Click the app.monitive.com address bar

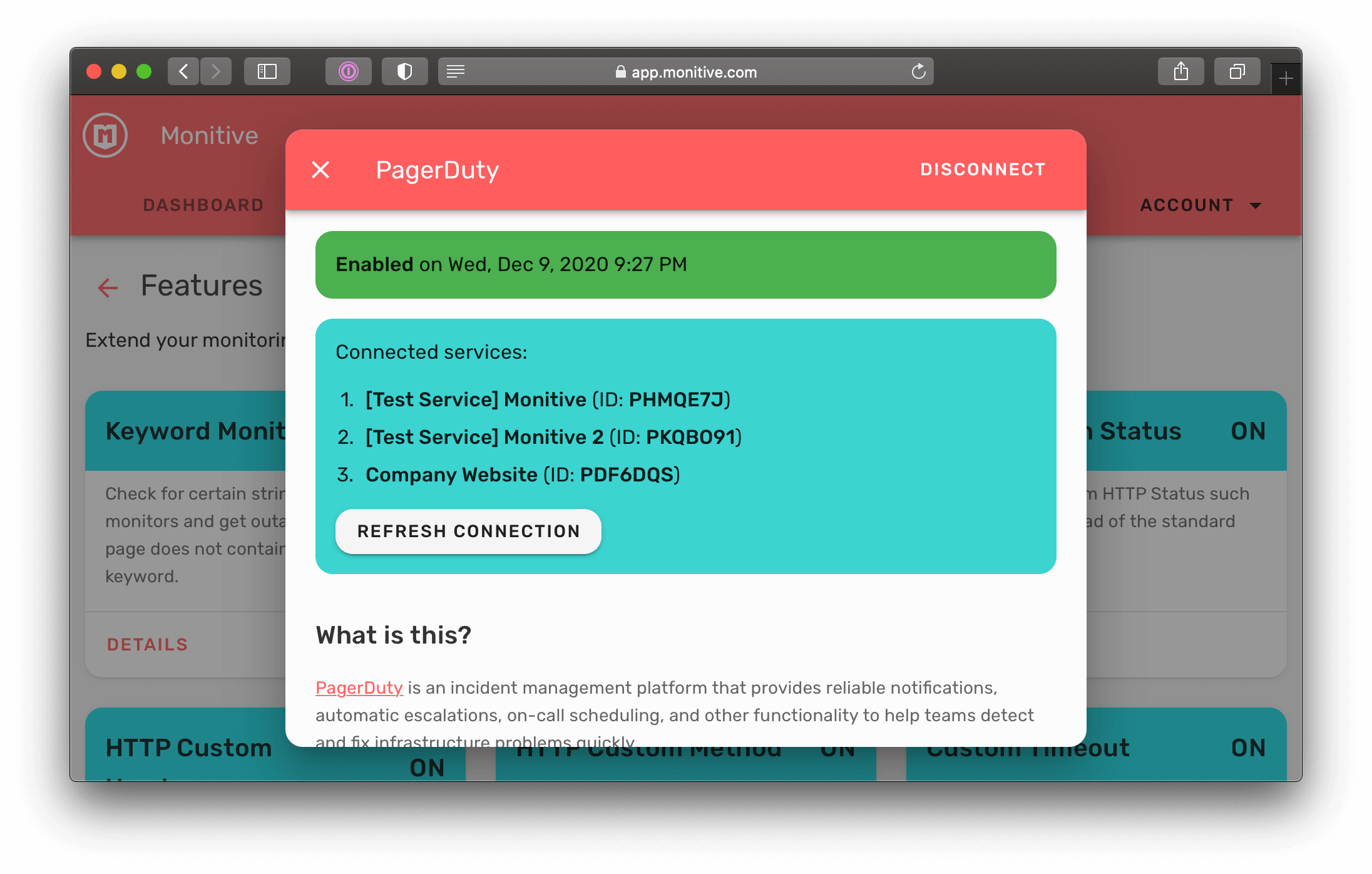[686, 71]
